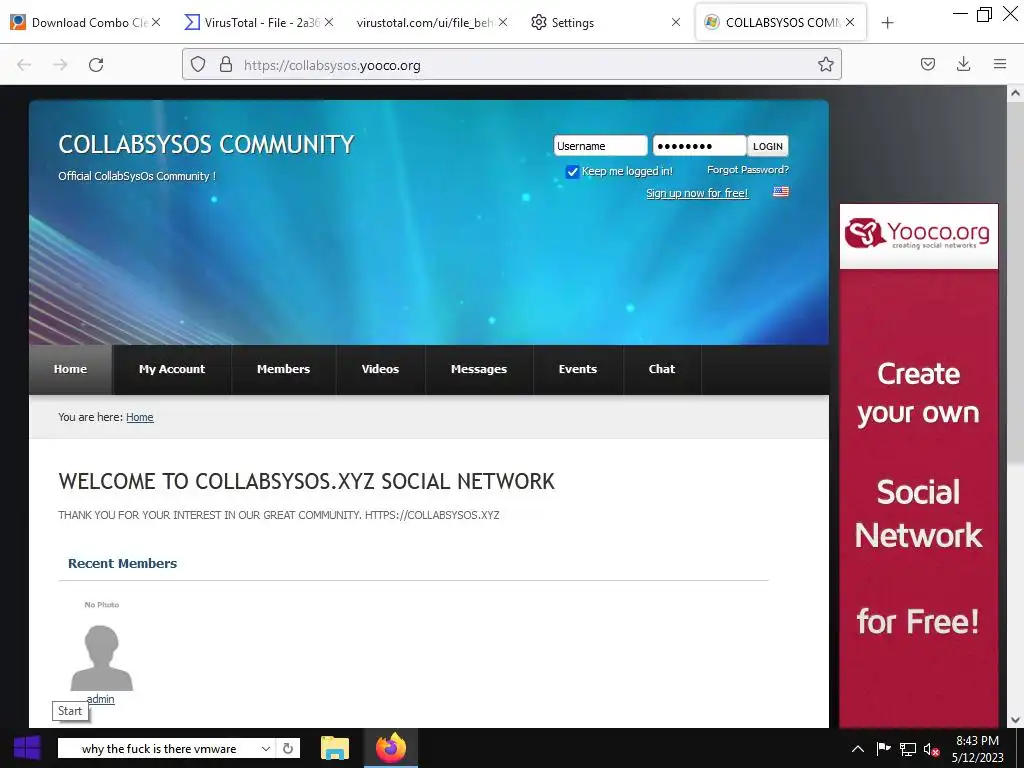Viewport: 1024px width, 768px height.
Task: Focus the password input field
Action: pos(699,146)
